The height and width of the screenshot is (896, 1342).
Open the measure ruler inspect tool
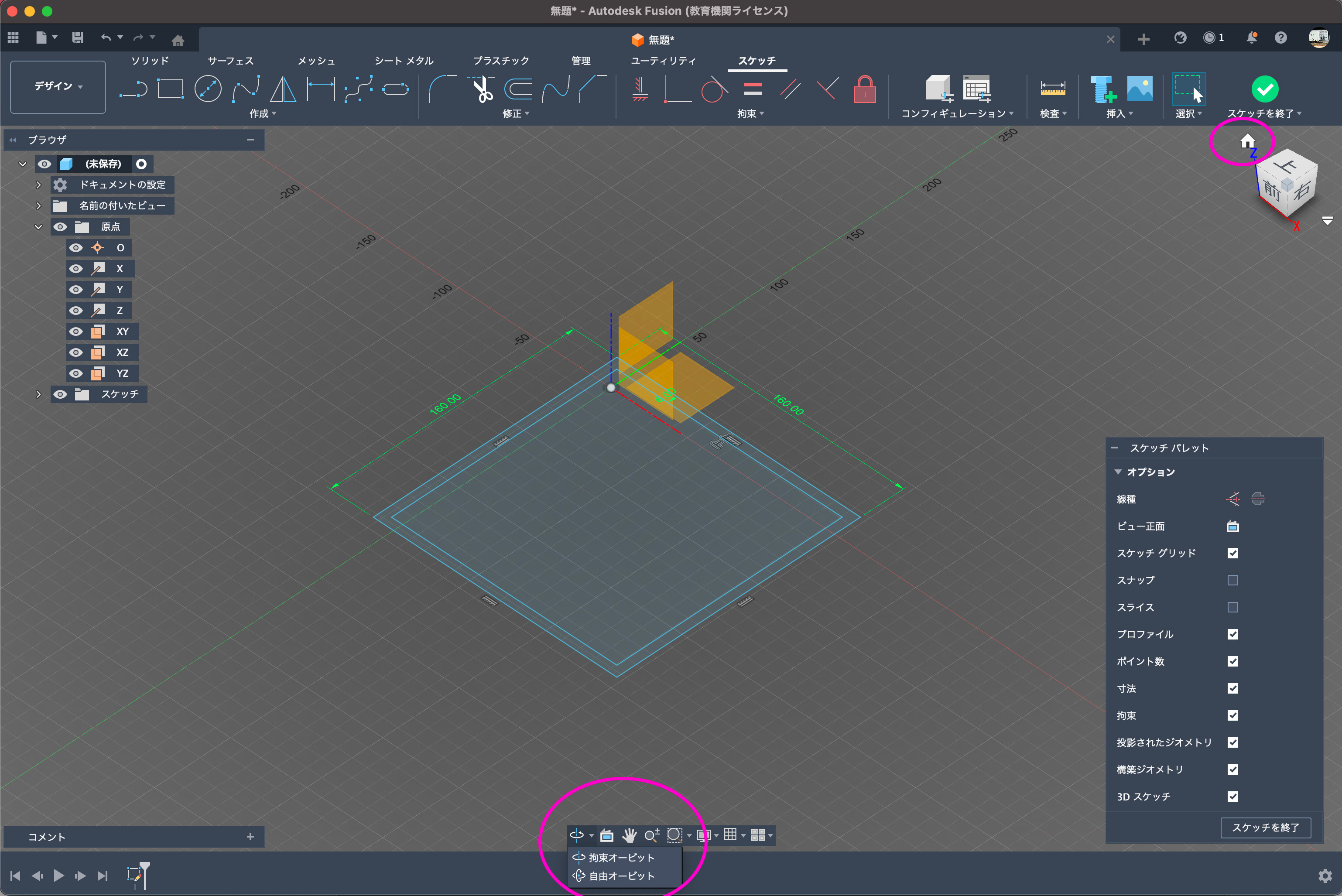(1052, 89)
